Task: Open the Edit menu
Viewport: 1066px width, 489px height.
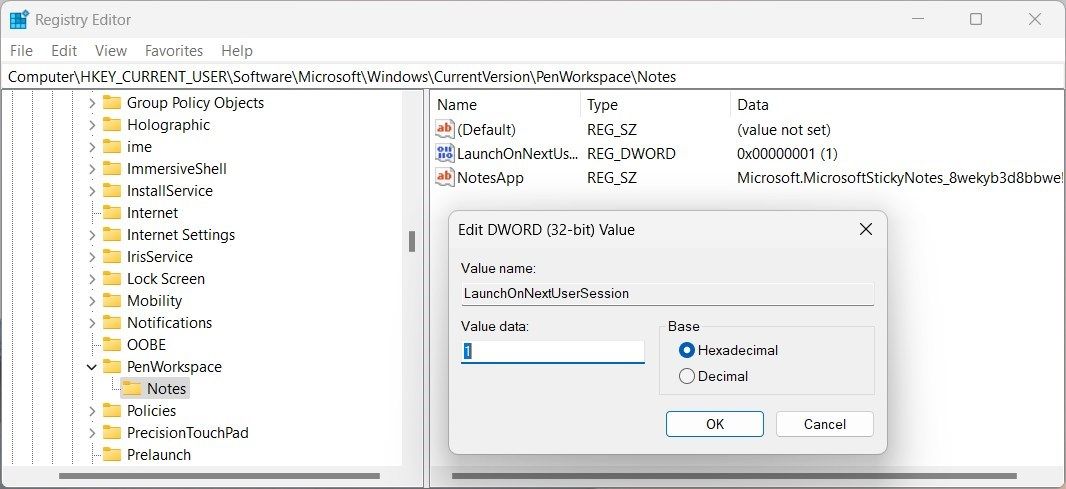Action: (64, 50)
